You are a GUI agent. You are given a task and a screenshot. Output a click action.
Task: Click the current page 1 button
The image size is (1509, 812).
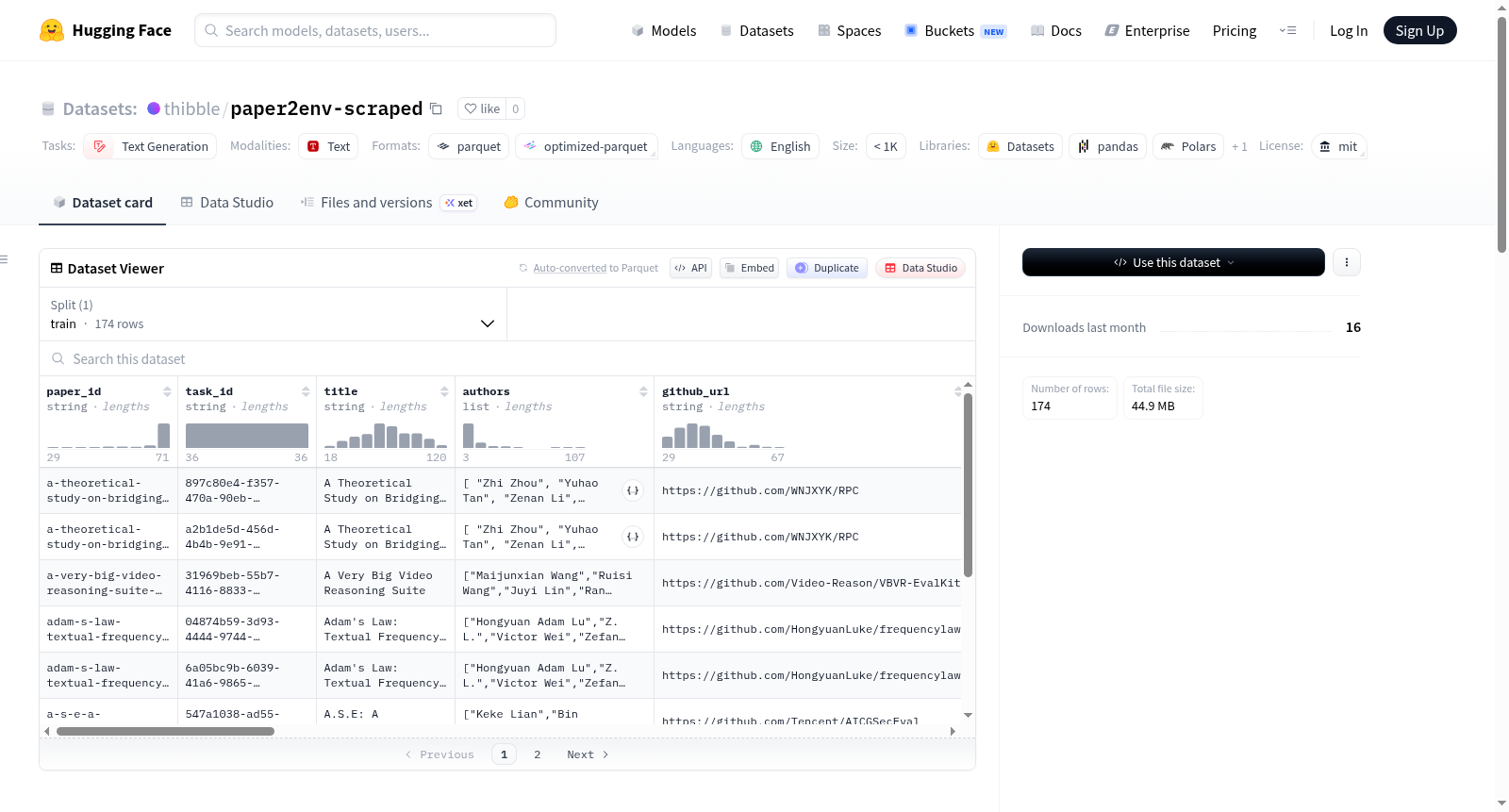[504, 754]
